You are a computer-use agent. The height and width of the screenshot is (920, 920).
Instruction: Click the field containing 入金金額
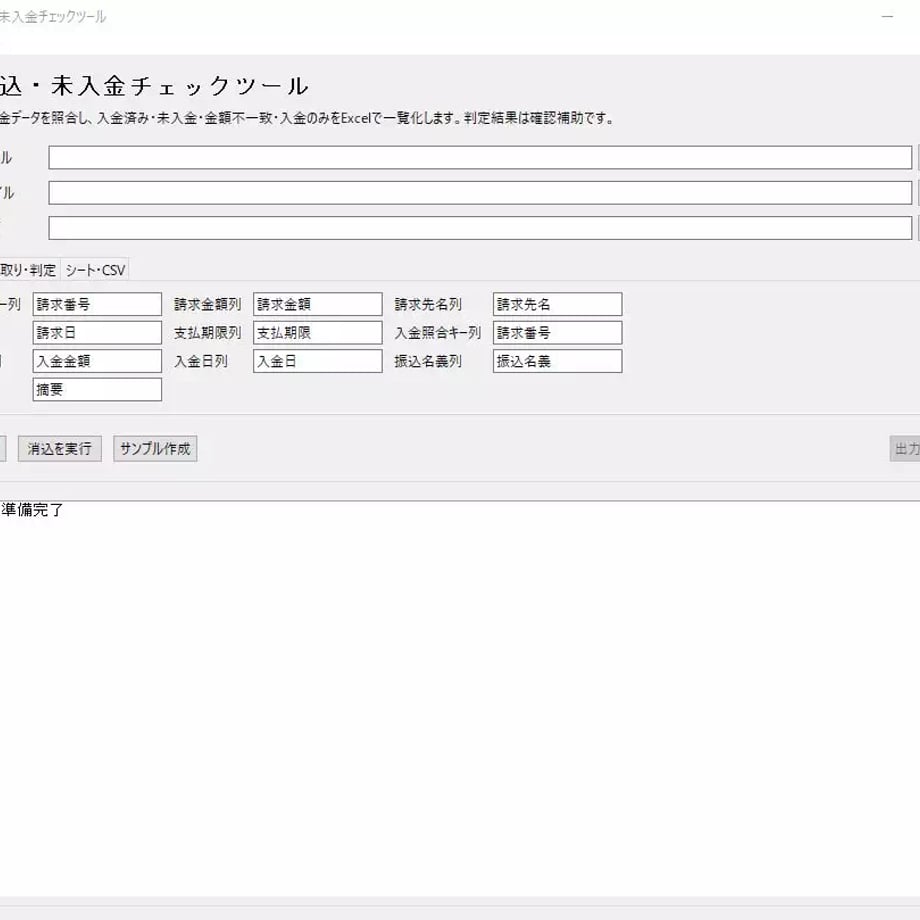pyautogui.click(x=97, y=361)
